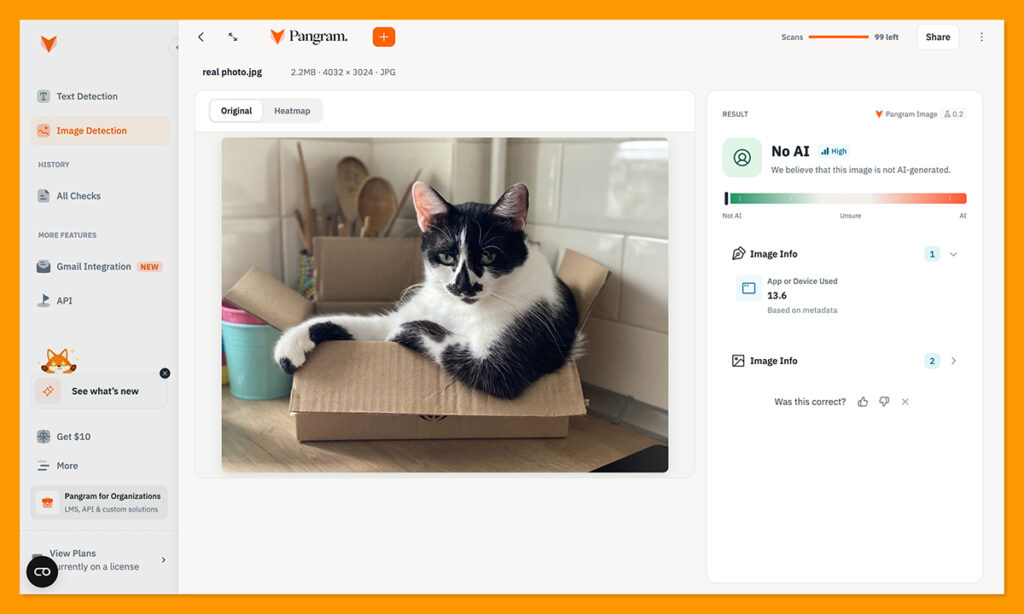Click the Based on metadata note
Image resolution: width=1024 pixels, height=614 pixels.
802,310
